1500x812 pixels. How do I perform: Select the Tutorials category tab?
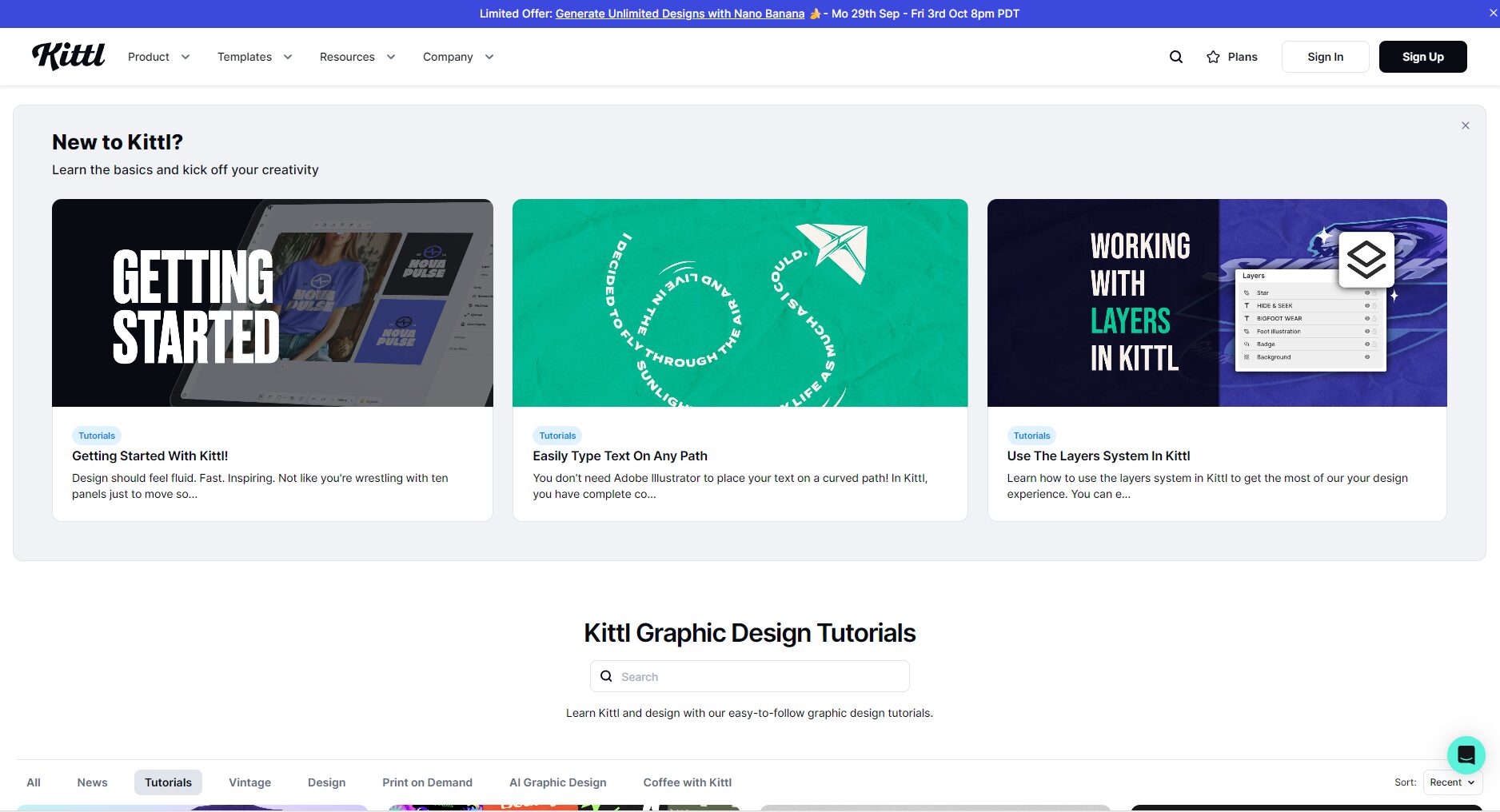[x=168, y=782]
